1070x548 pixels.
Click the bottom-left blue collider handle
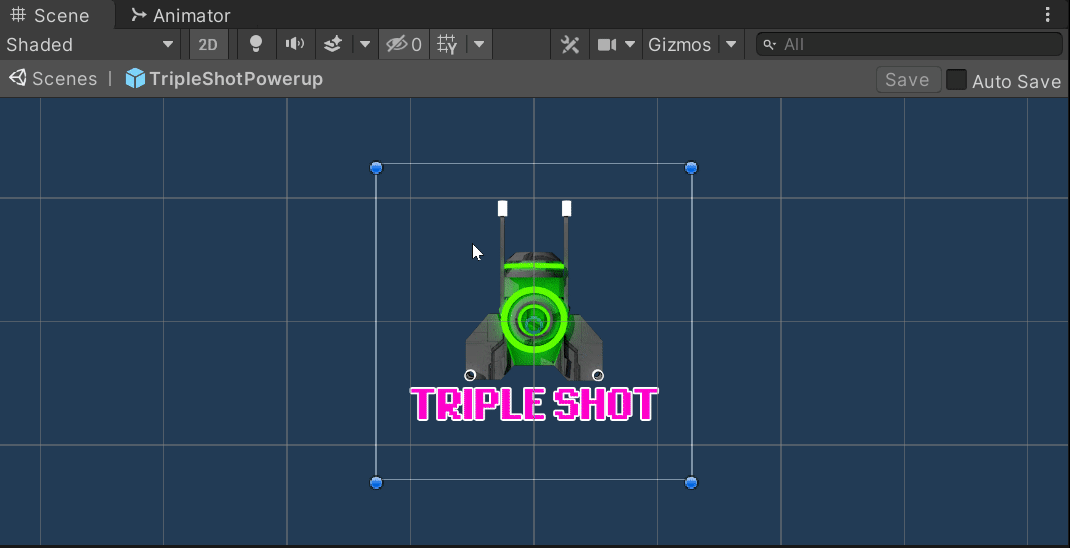click(376, 482)
